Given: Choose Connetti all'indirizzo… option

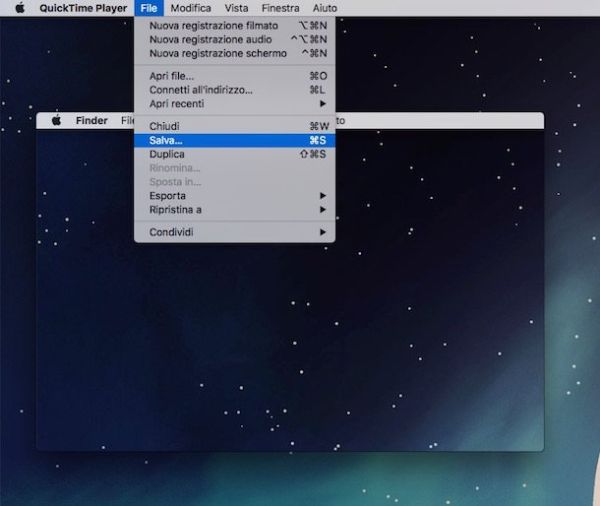Looking at the screenshot, I should (x=200, y=89).
